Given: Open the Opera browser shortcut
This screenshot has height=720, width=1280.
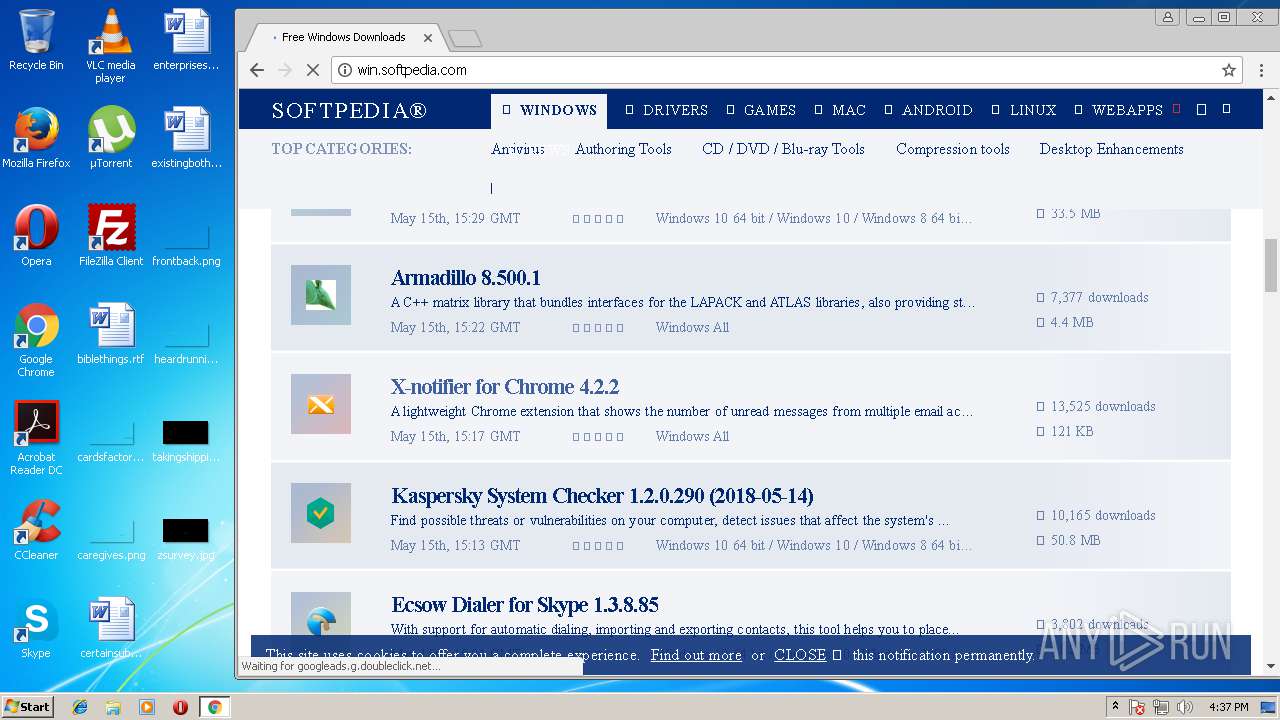Looking at the screenshot, I should (36, 236).
